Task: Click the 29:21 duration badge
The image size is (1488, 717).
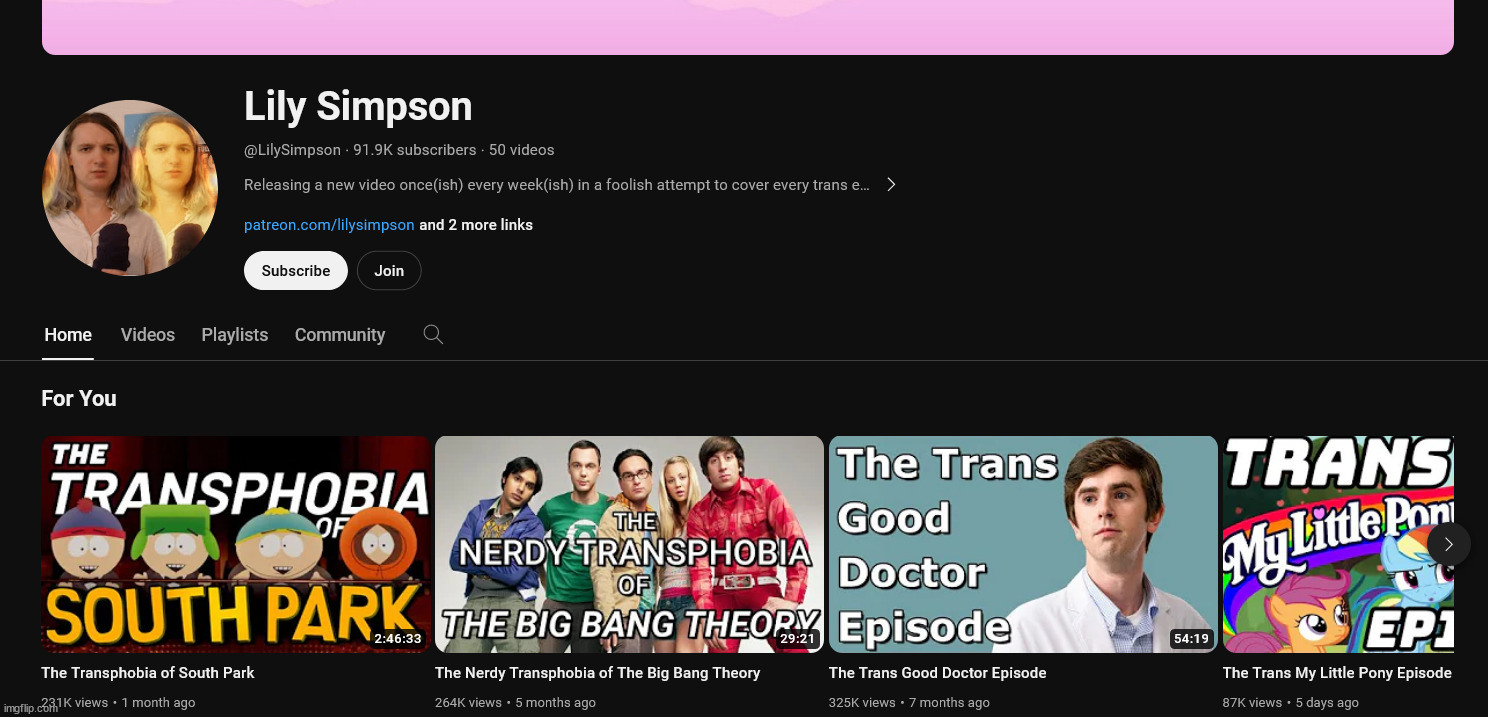Action: coord(797,638)
